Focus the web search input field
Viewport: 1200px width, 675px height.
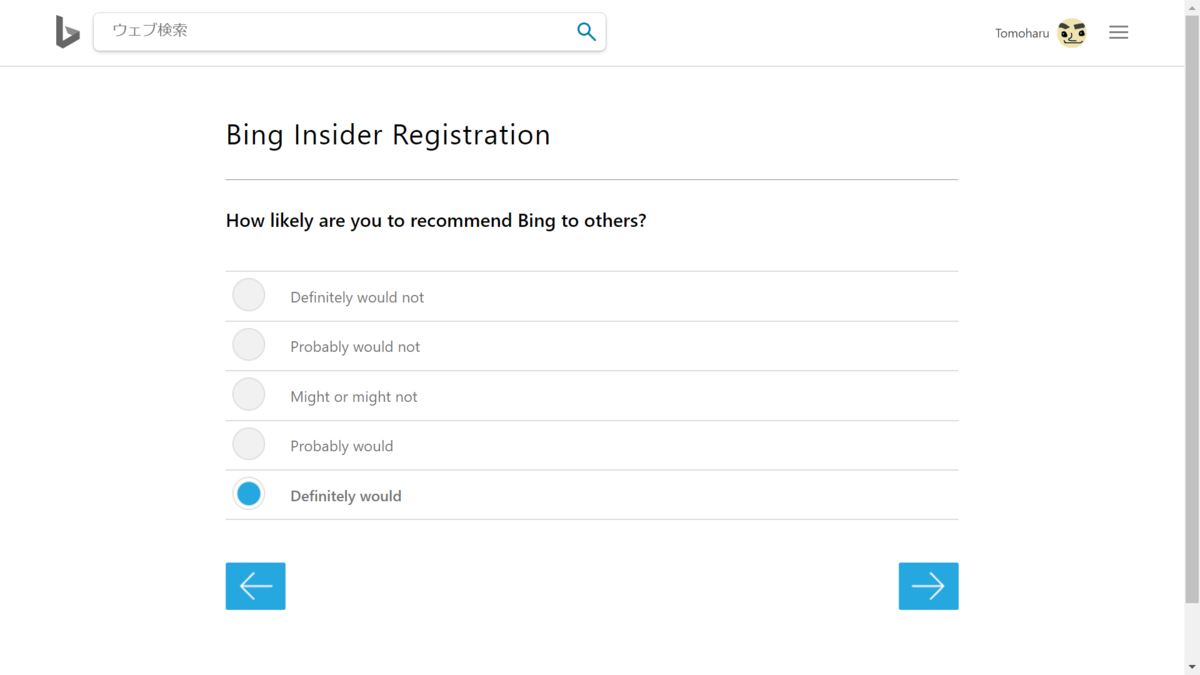coord(335,31)
